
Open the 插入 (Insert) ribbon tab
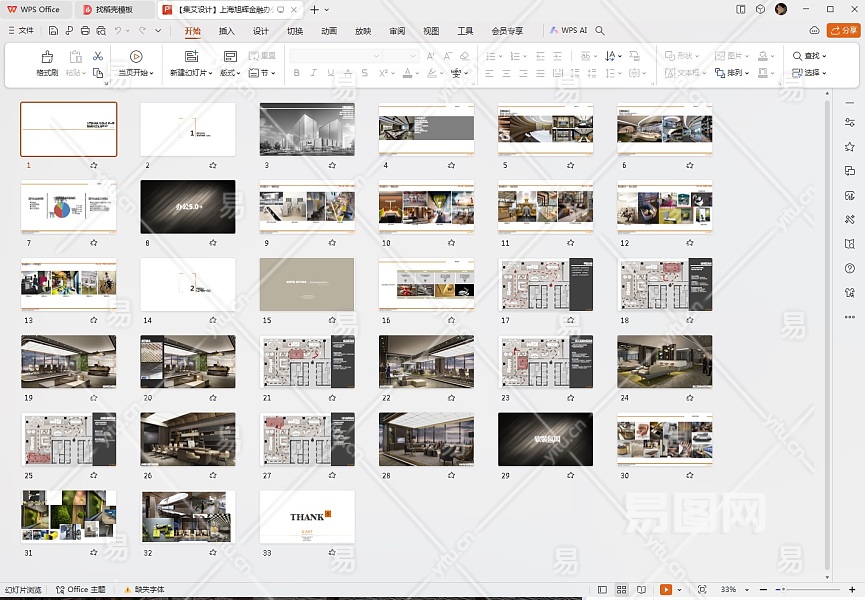[227, 31]
